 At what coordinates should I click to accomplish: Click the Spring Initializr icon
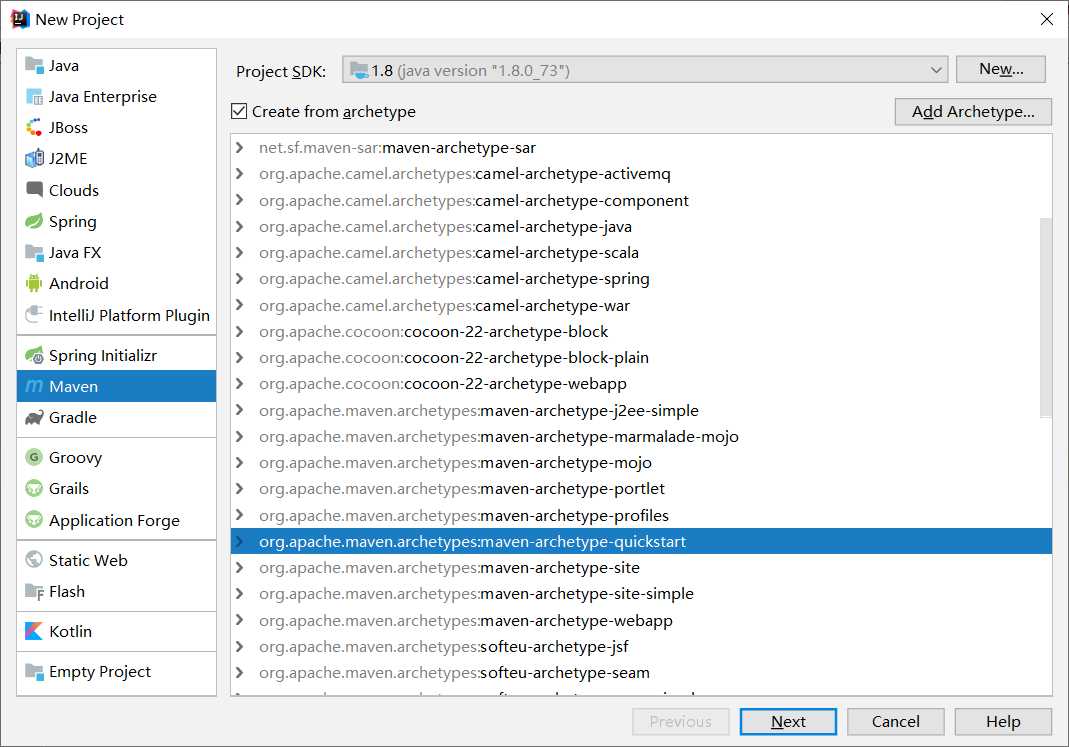click(x=34, y=356)
